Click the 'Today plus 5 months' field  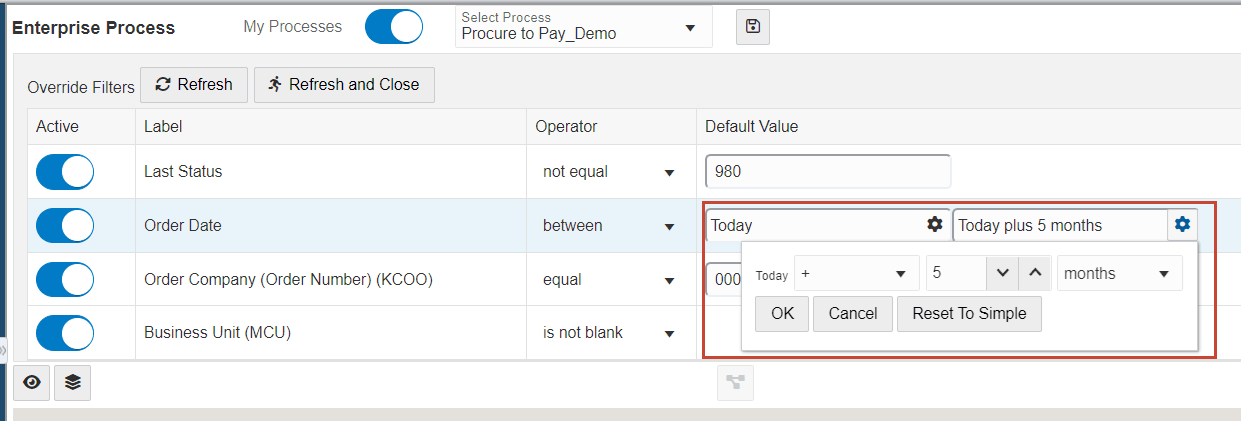(1060, 225)
